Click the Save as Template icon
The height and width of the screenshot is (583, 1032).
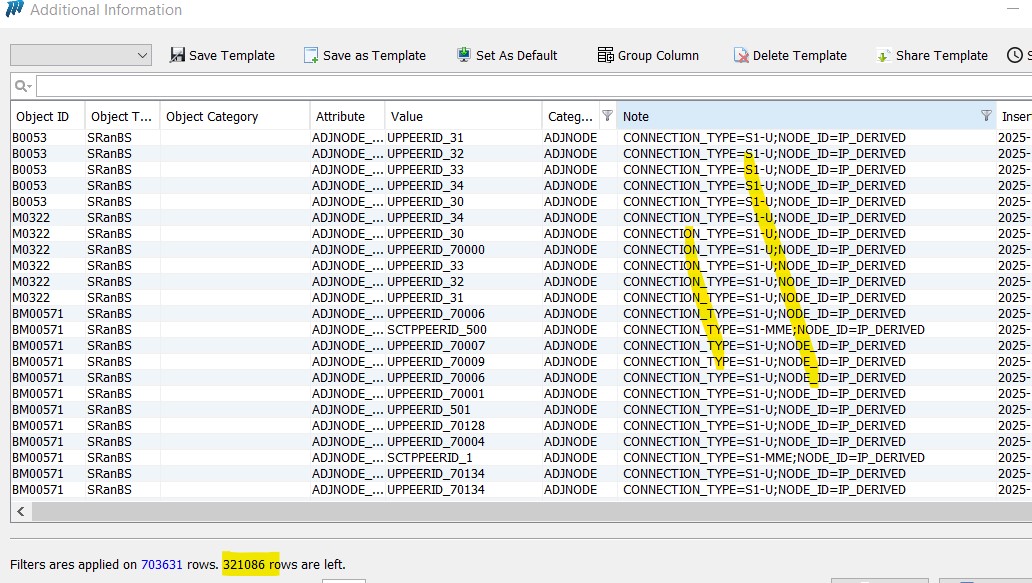pos(311,55)
